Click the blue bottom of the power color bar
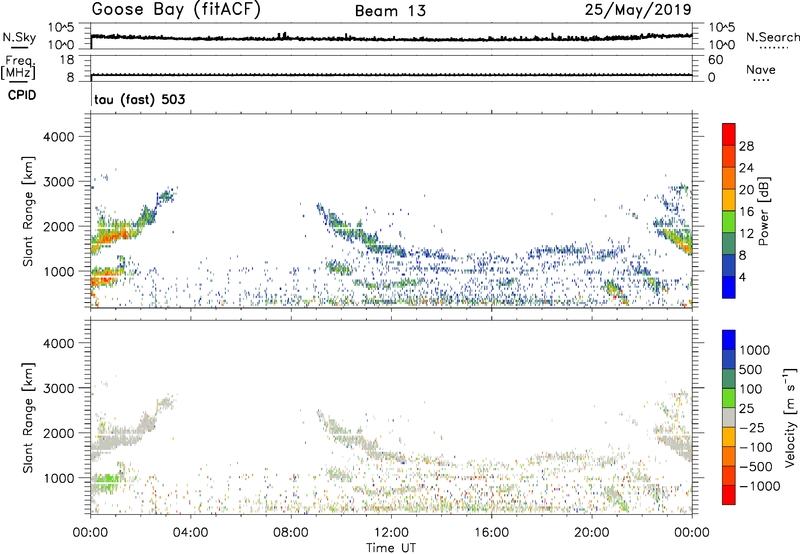 click(729, 287)
